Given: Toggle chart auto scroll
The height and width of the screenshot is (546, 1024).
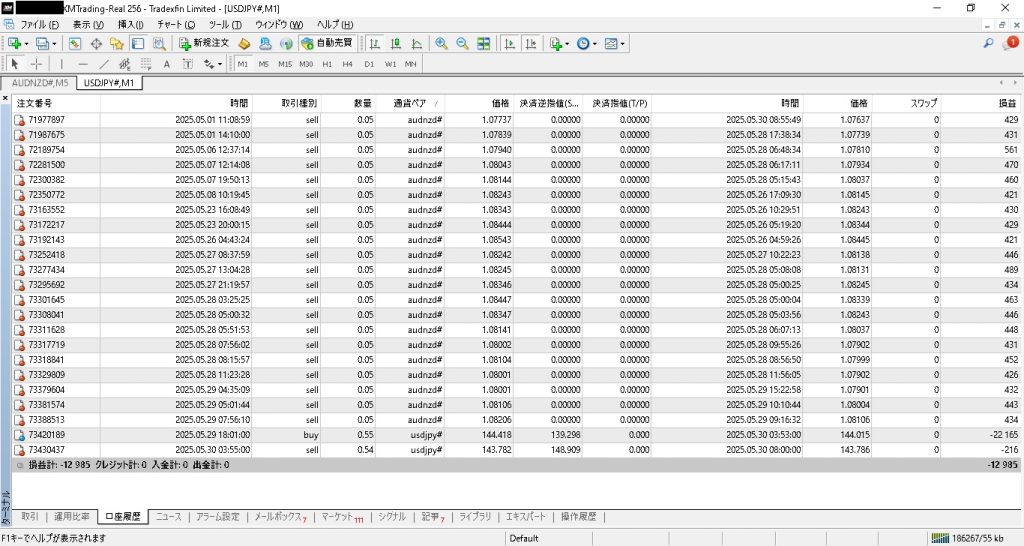Looking at the screenshot, I should (510, 44).
